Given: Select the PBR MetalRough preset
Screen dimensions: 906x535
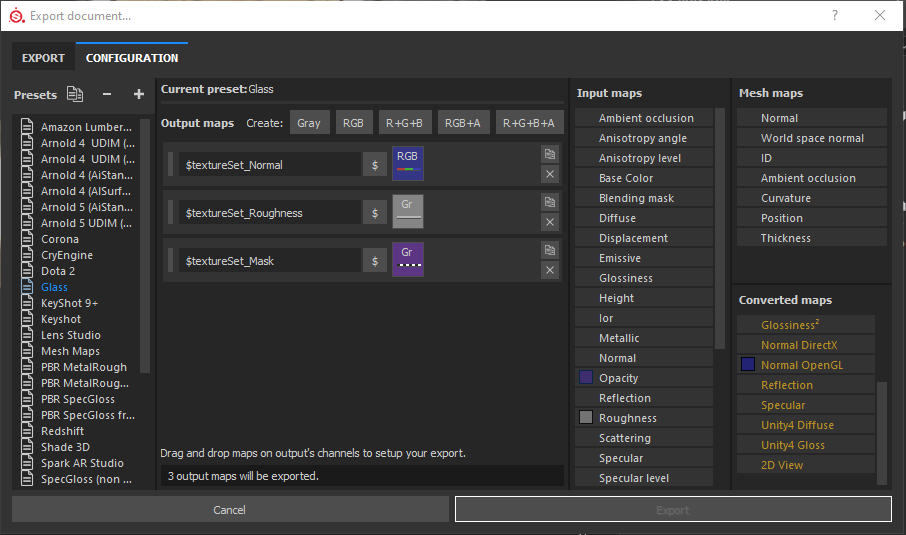Looking at the screenshot, I should click(x=84, y=367).
